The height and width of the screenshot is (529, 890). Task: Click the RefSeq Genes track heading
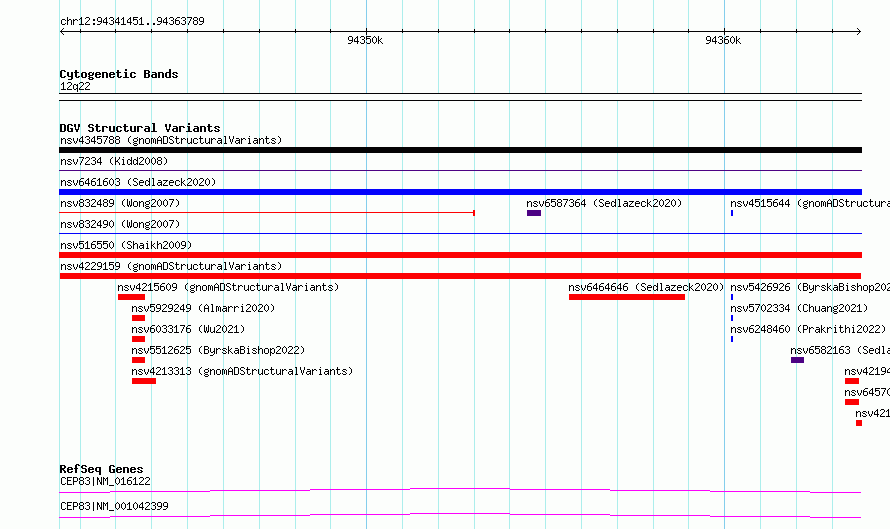coord(101,469)
